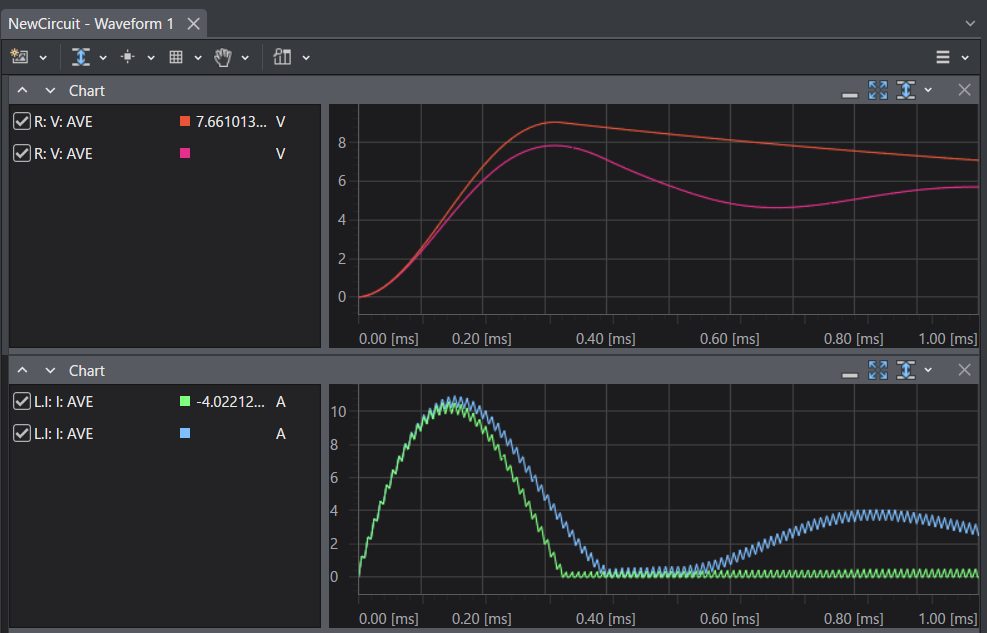Open dropdown beside cursor marker icon
Screen dimensions: 987x633
point(151,58)
